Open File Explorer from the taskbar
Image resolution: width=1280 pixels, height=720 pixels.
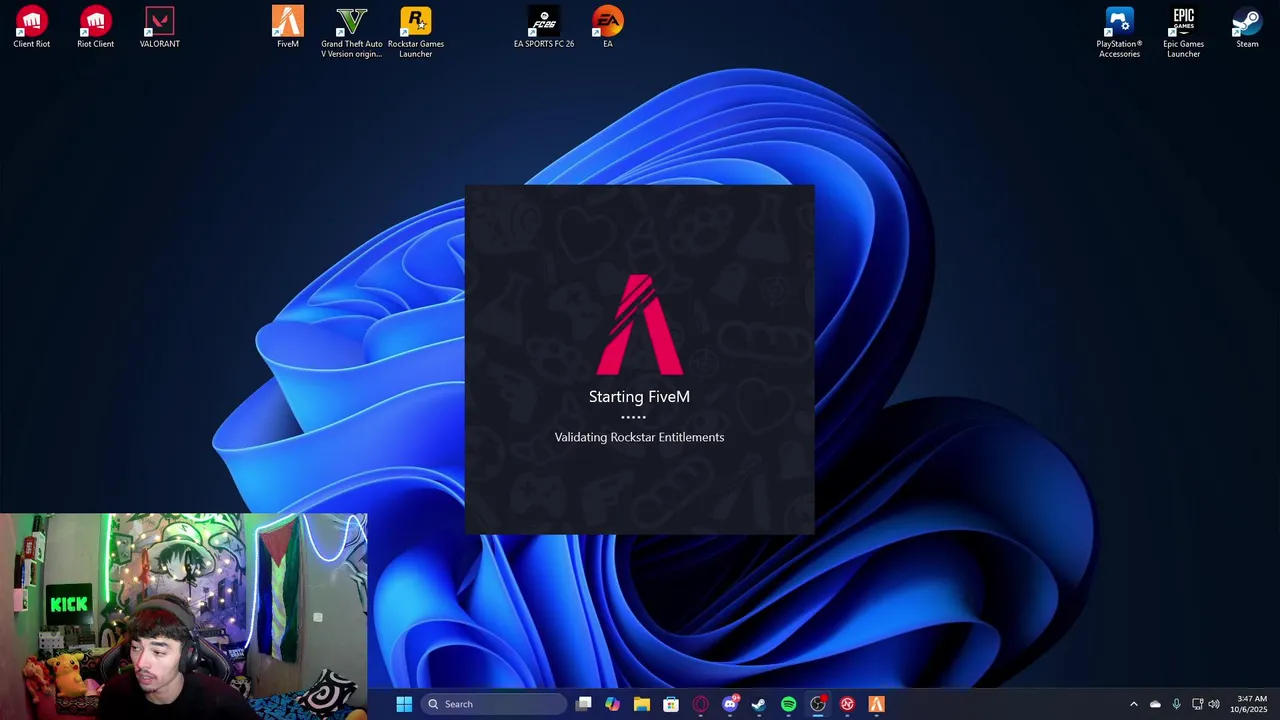(642, 704)
